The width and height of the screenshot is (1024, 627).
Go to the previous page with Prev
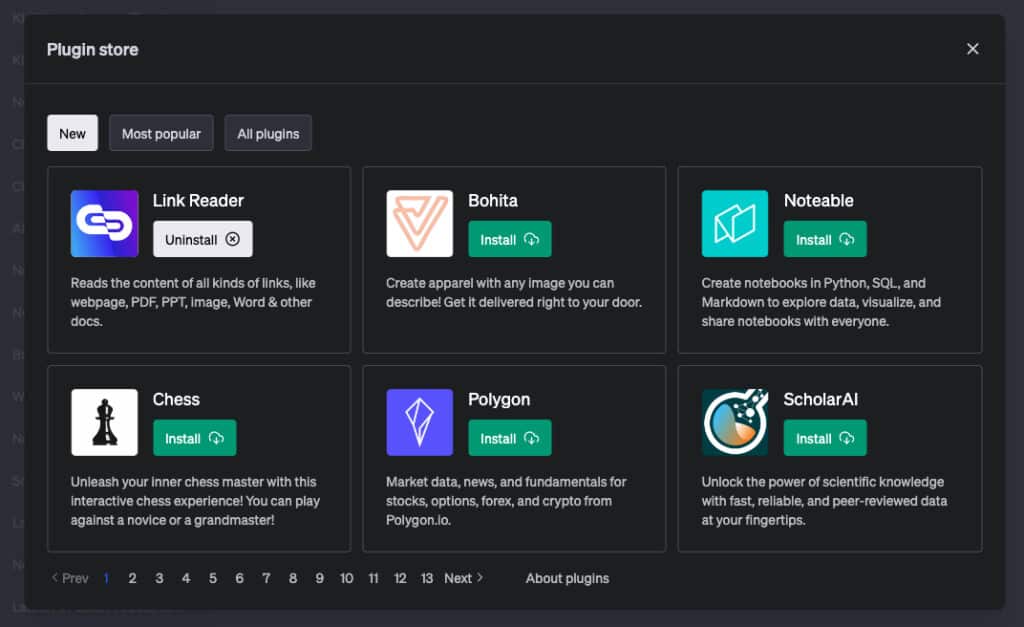click(70, 578)
